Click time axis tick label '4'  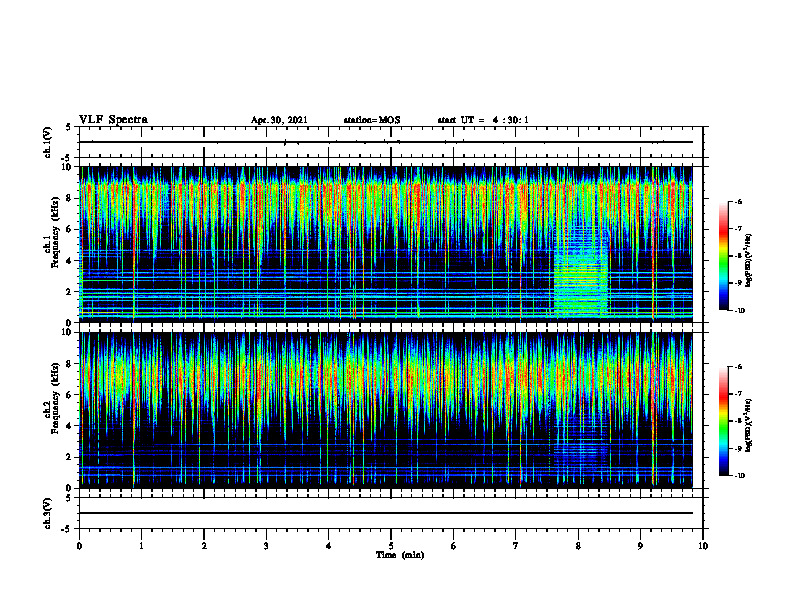[x=329, y=546]
